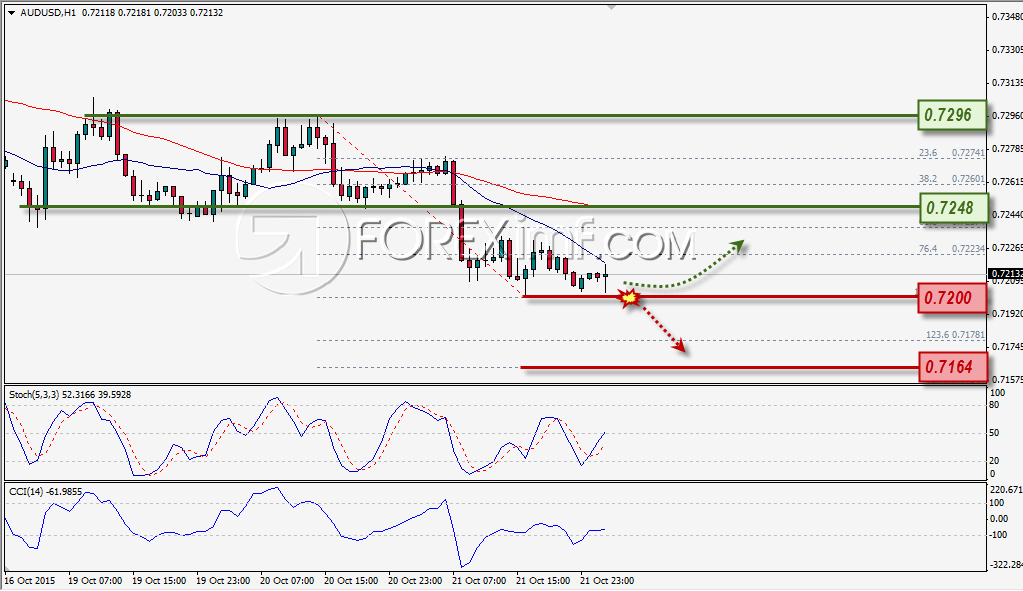Click the 0.72785 price axis value
The width and height of the screenshot is (1023, 591).
(x=1007, y=149)
